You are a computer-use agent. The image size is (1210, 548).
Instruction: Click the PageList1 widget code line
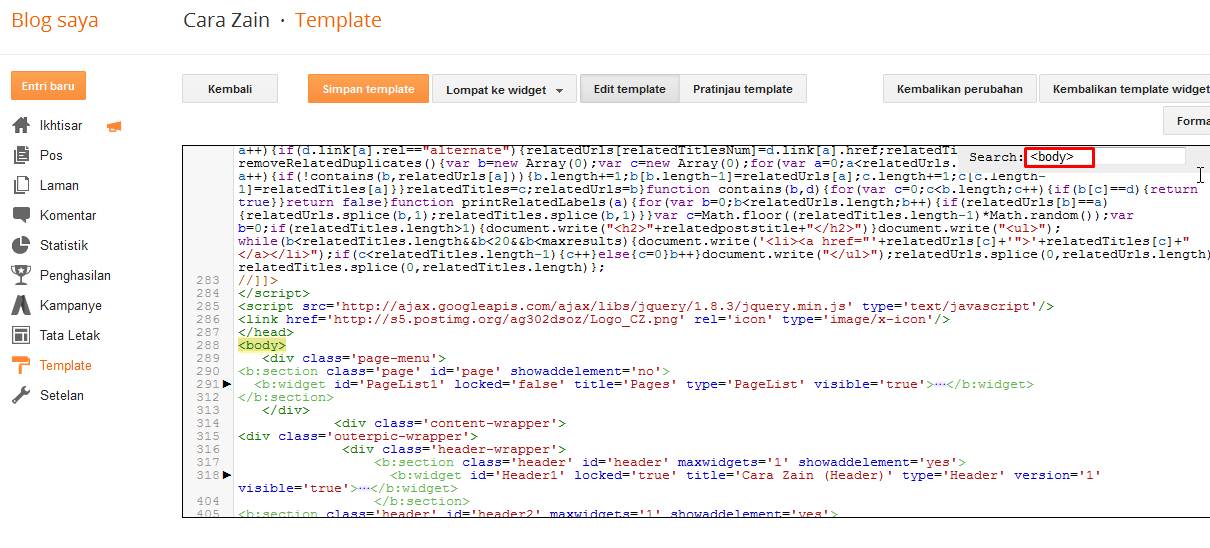644,384
